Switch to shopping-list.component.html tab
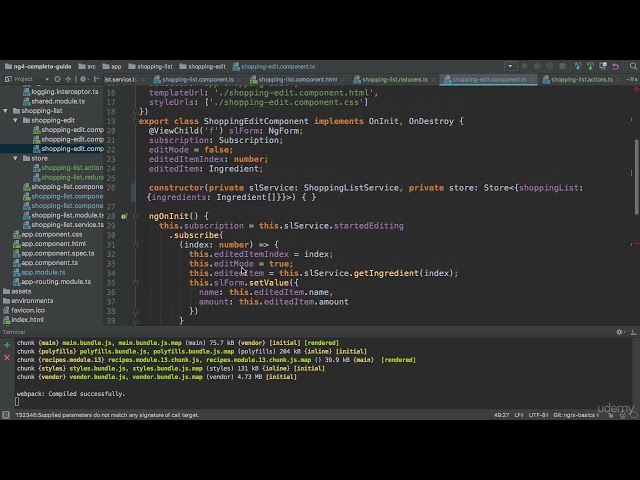Screen dimensions: 640x480 coord(297,79)
